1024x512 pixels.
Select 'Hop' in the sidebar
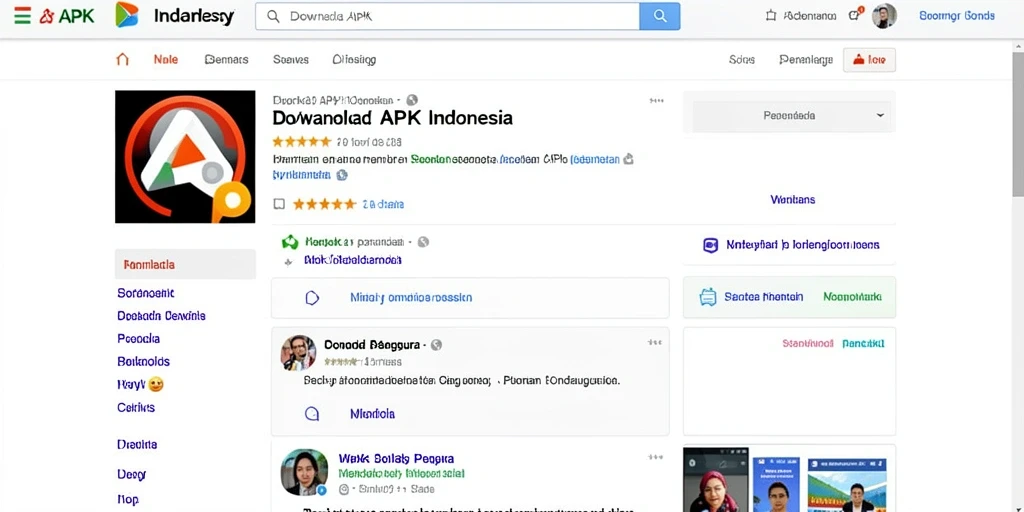coord(128,500)
